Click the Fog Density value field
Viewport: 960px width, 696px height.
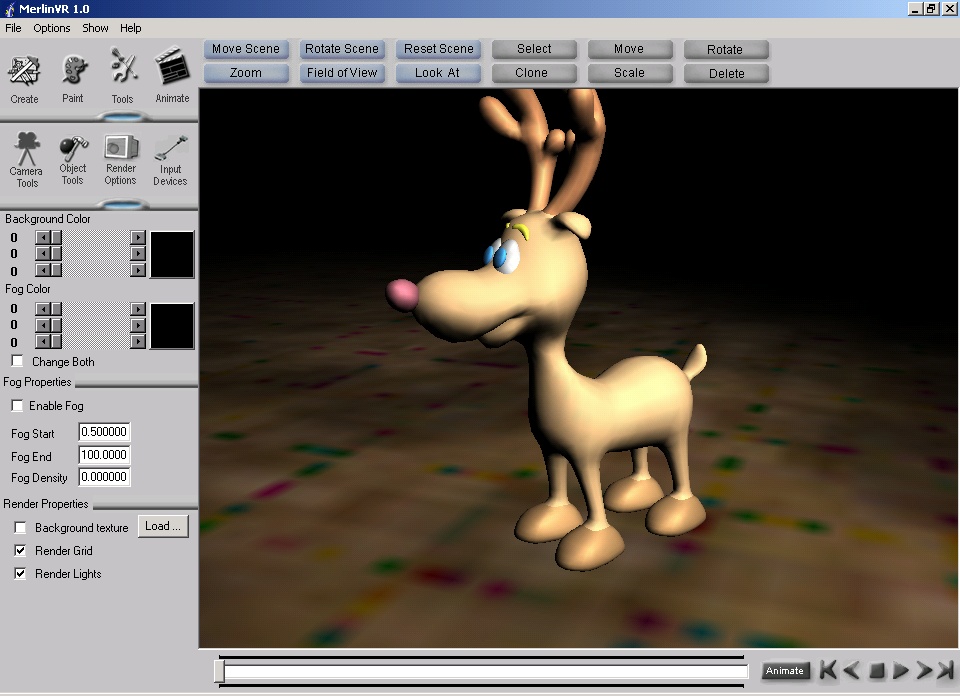104,477
